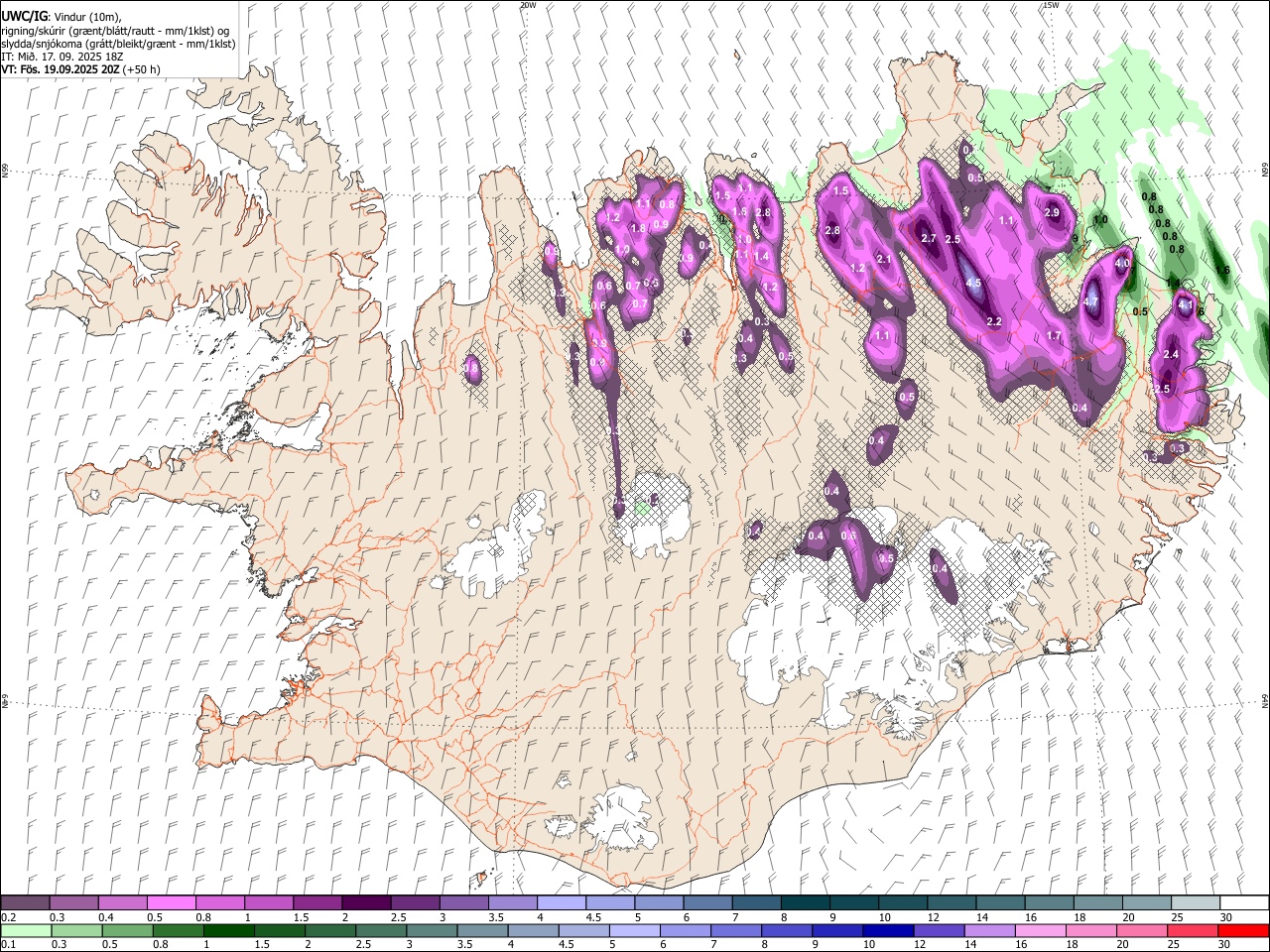Viewport: 1270px width, 952px height.
Task: Click the '0.4' label in the legend scale
Action: [106, 917]
